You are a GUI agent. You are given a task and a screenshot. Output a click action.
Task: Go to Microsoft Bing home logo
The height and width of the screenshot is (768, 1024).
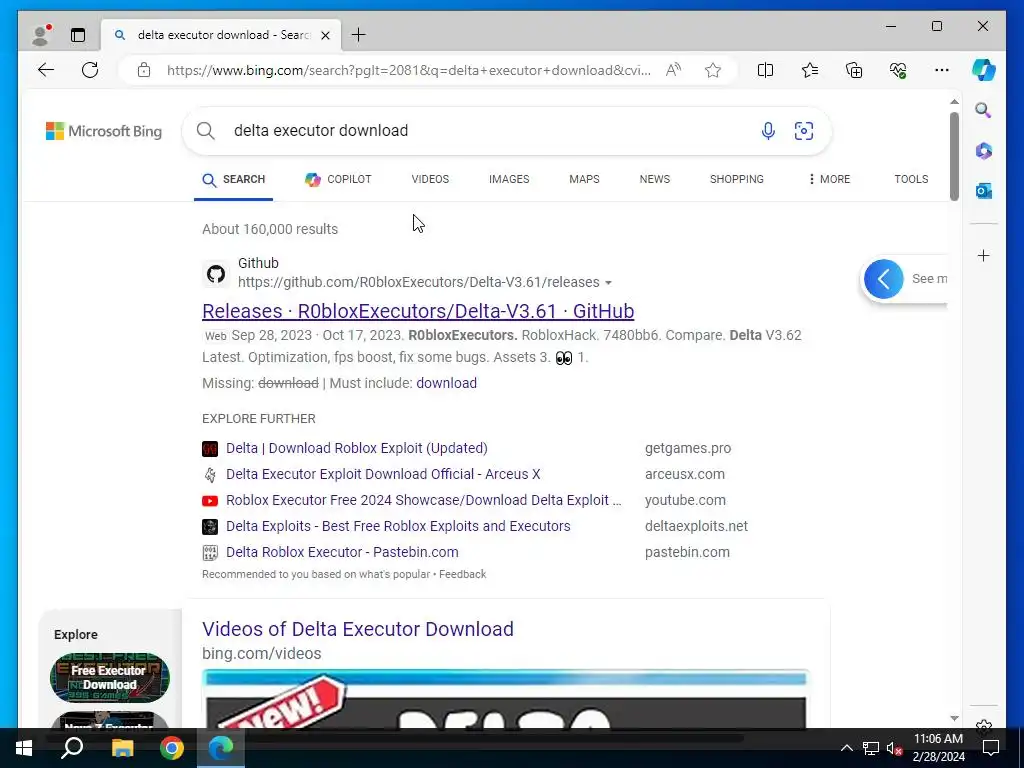click(104, 131)
